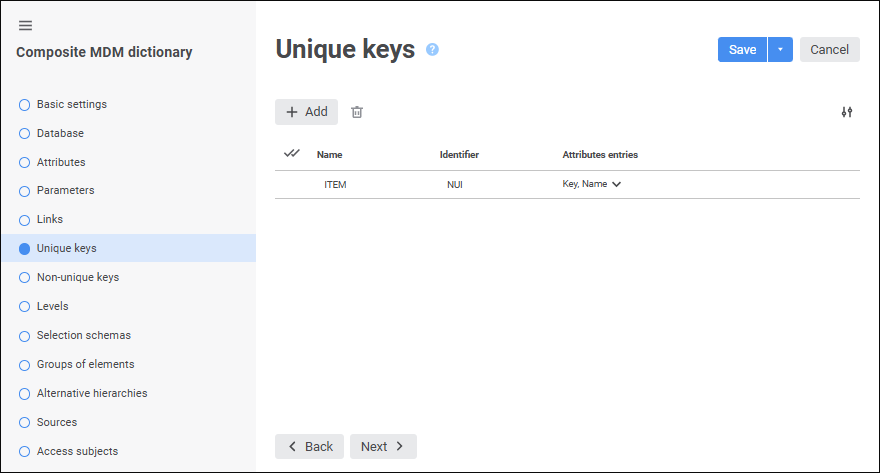Cancel the dictionary editing
This screenshot has height=473, width=880.
coord(829,50)
